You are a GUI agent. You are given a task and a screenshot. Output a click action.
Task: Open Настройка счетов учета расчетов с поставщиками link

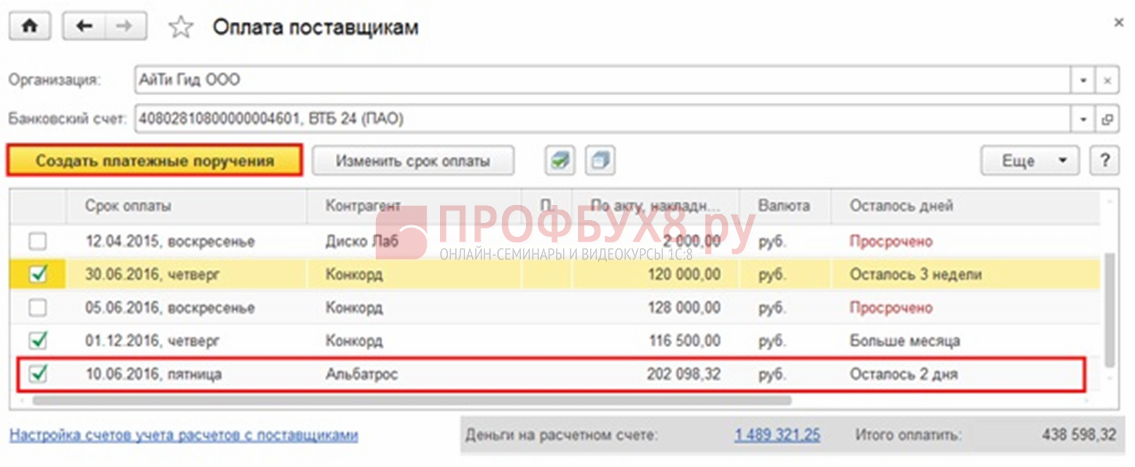point(183,435)
